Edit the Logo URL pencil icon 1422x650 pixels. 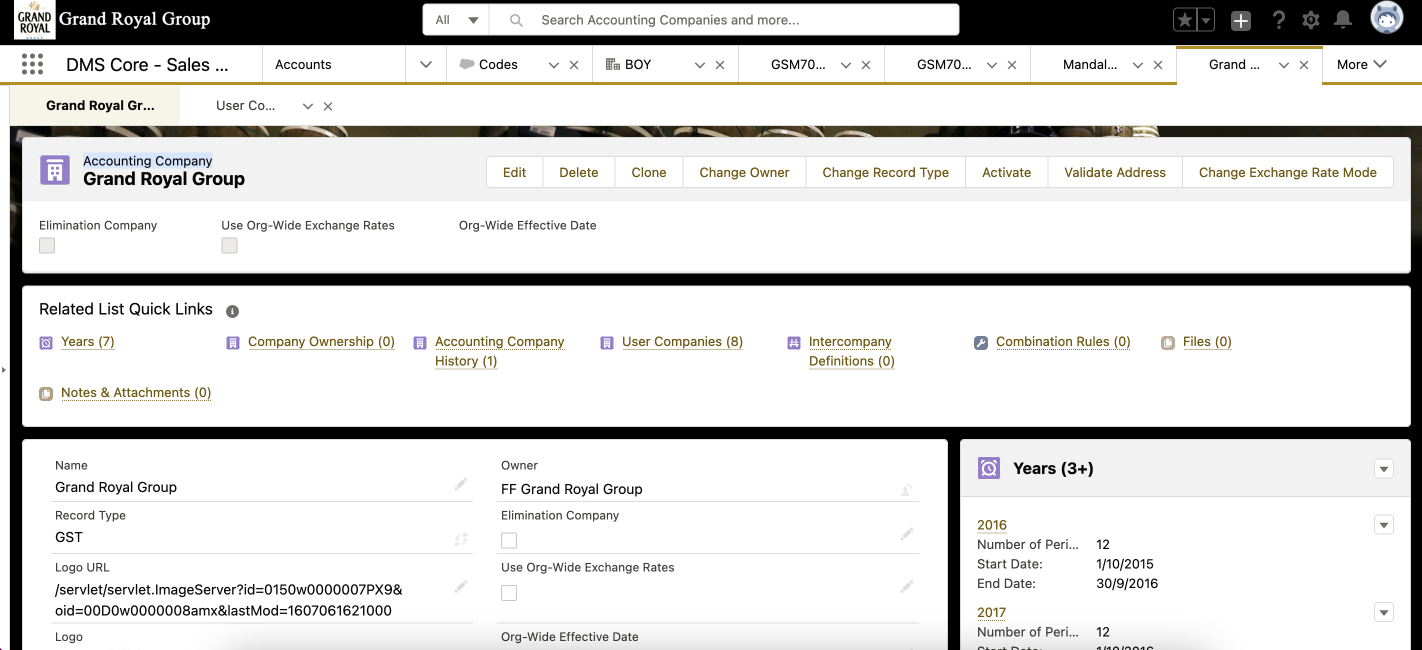coord(461,587)
